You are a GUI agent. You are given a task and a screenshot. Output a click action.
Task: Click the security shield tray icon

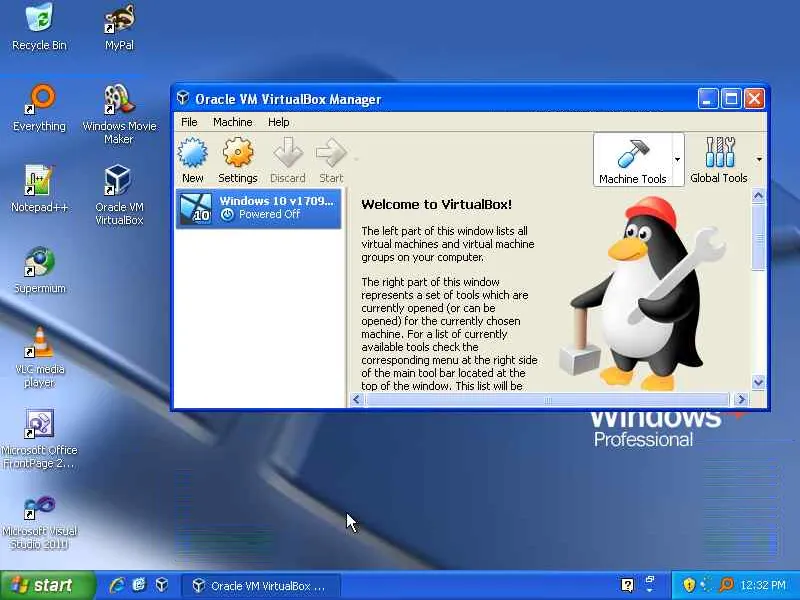[x=689, y=585]
